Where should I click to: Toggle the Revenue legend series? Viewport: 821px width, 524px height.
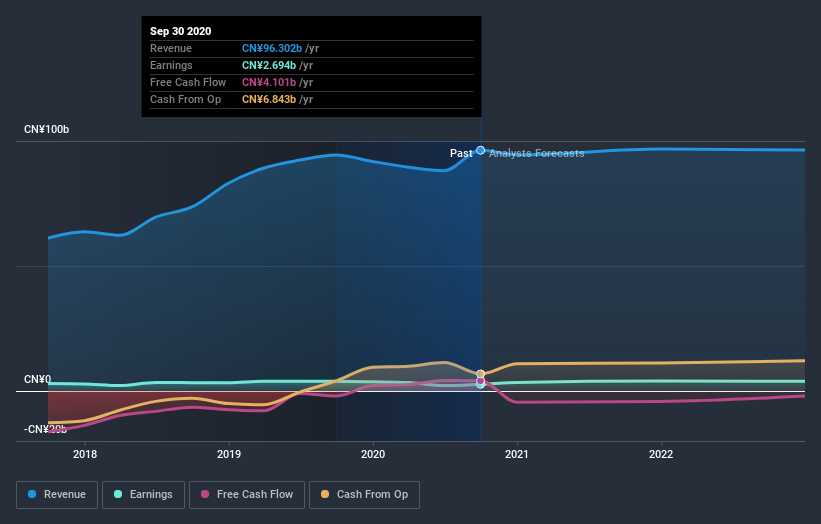tap(57, 495)
